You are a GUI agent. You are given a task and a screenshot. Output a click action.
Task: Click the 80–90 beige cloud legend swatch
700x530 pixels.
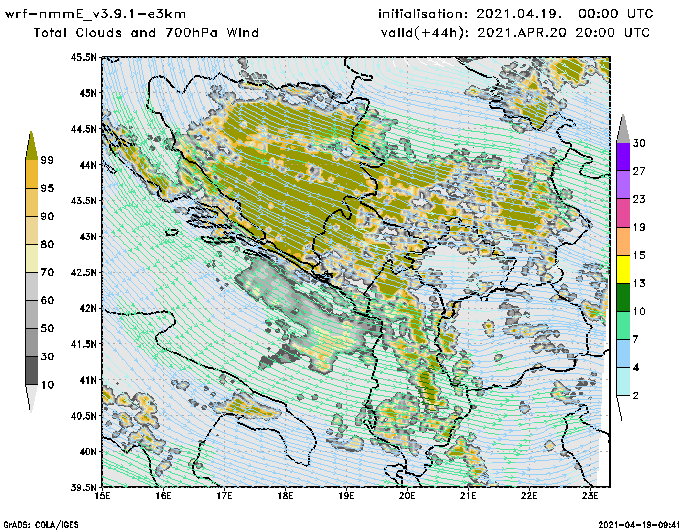tap(31, 230)
